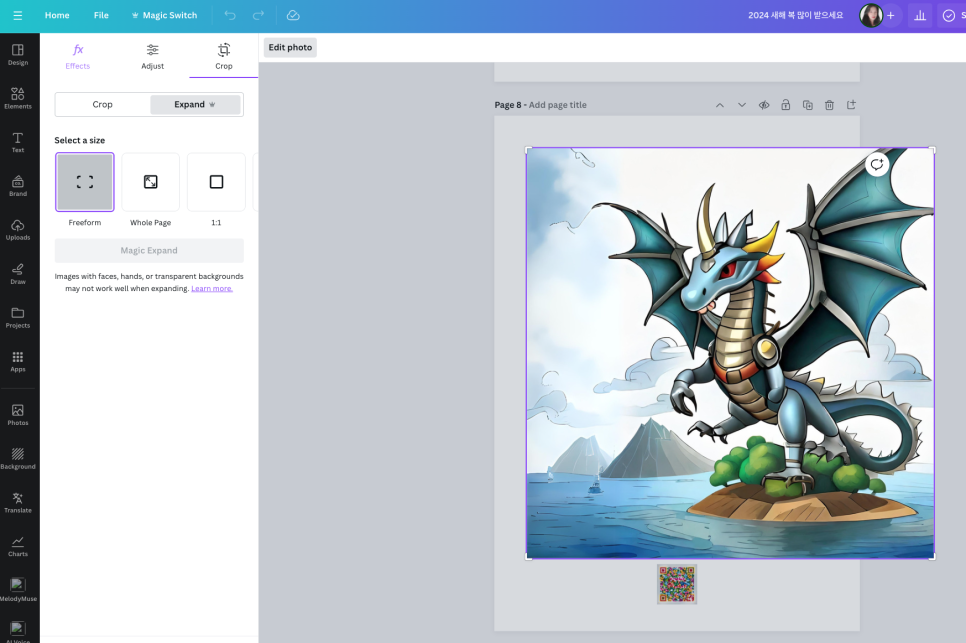Duplicate Page 8
Image resolution: width=966 pixels, height=643 pixels.
tap(808, 105)
